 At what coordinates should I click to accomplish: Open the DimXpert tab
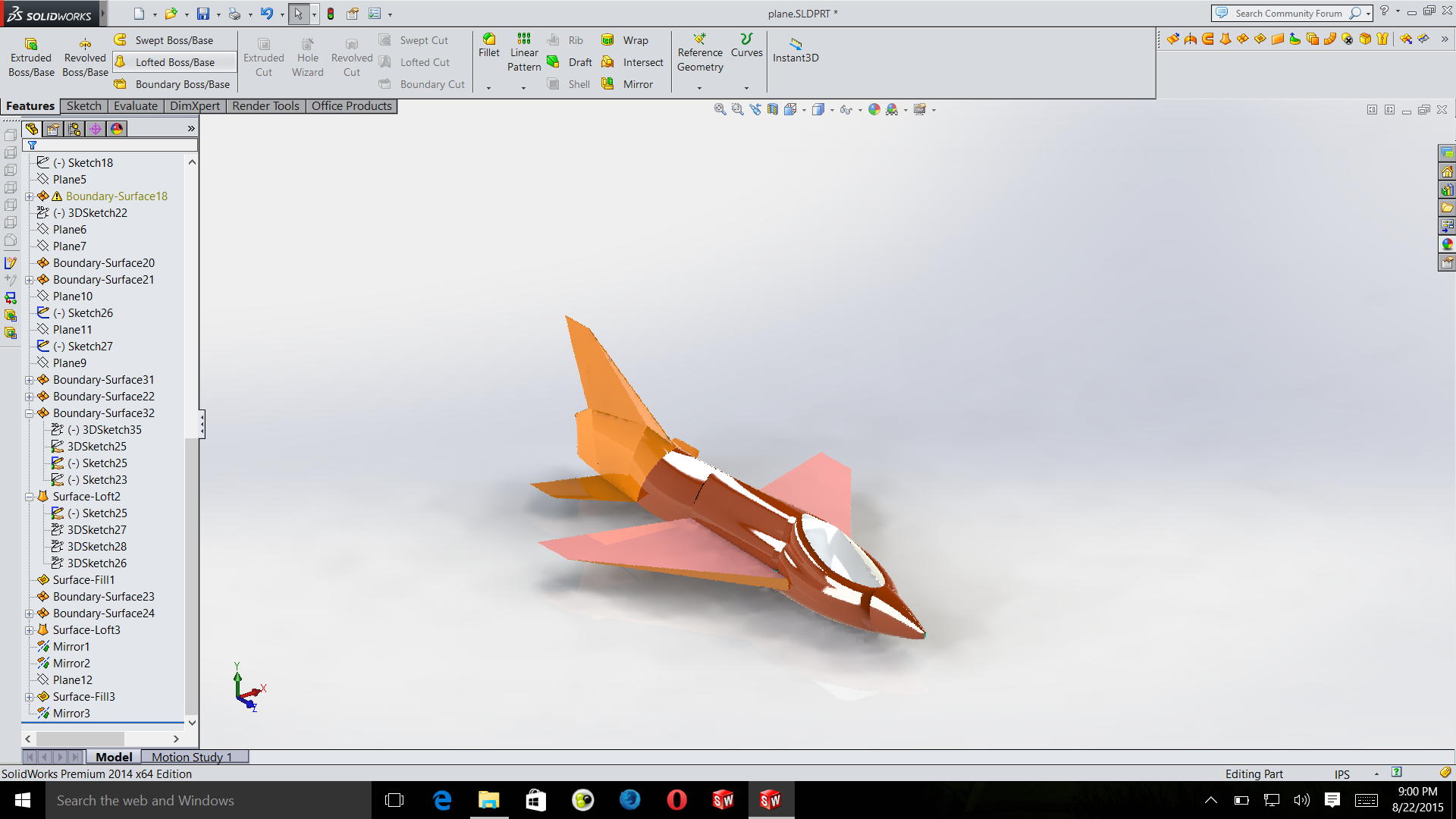[195, 106]
